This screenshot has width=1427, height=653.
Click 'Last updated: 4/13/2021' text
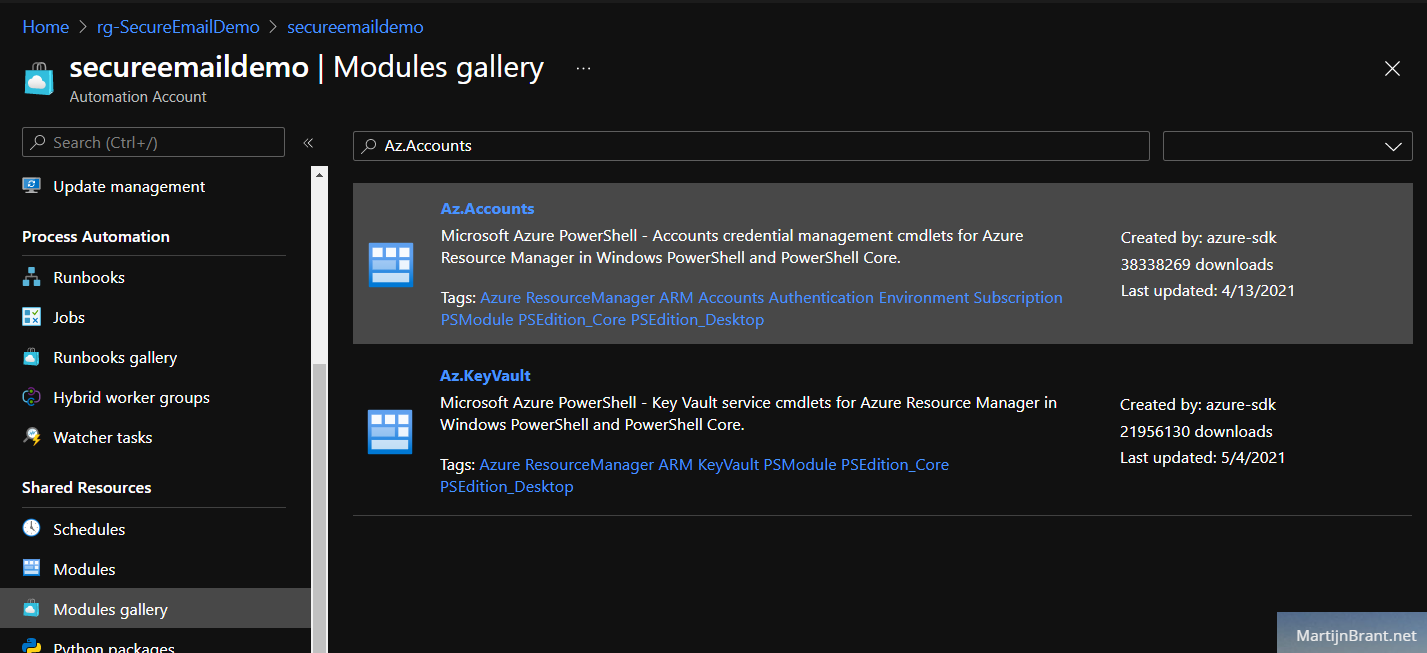point(1208,290)
